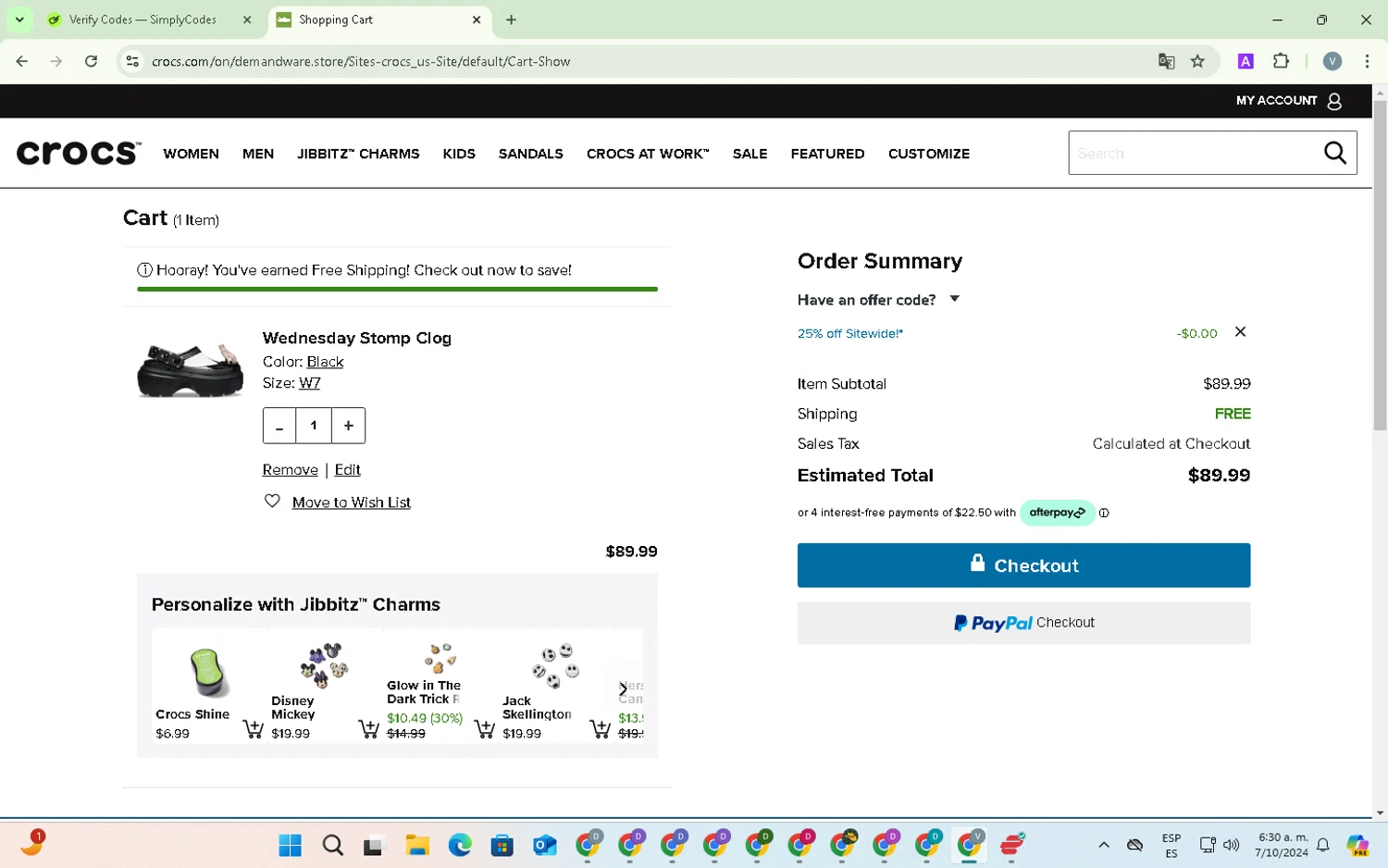Click the wish list heart icon
Image resolution: width=1388 pixels, height=868 pixels.
[272, 502]
